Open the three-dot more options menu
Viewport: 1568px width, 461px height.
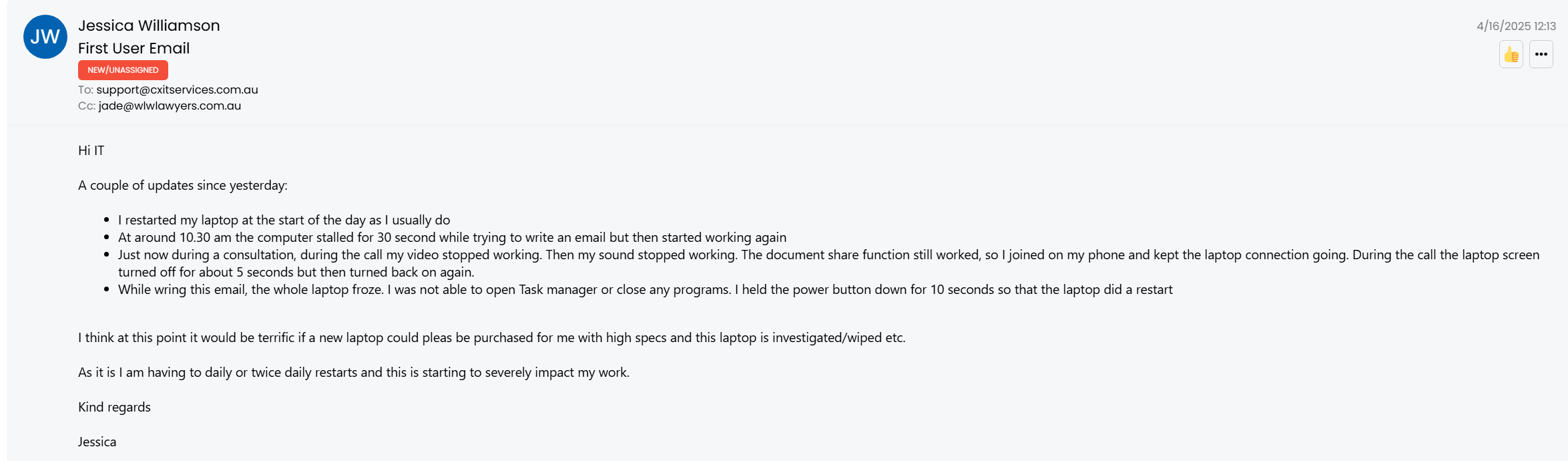click(x=1541, y=54)
